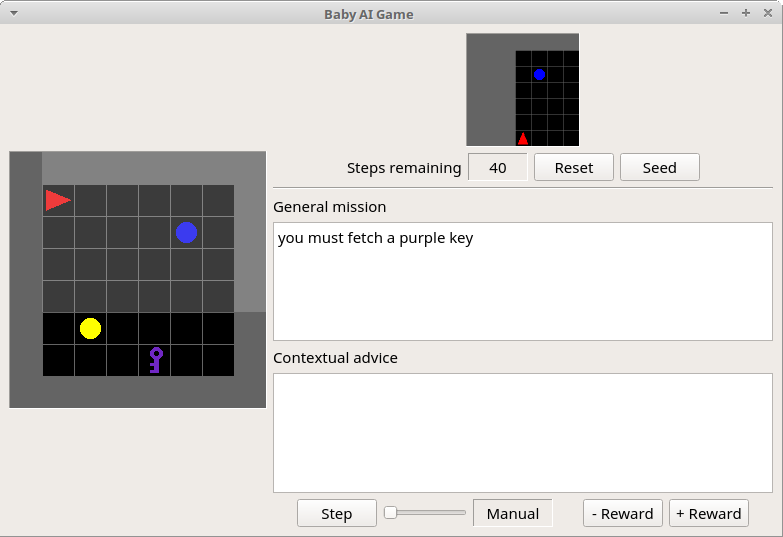Image resolution: width=783 pixels, height=537 pixels.
Task: Click the blue dot in the minimap
Action: click(539, 74)
